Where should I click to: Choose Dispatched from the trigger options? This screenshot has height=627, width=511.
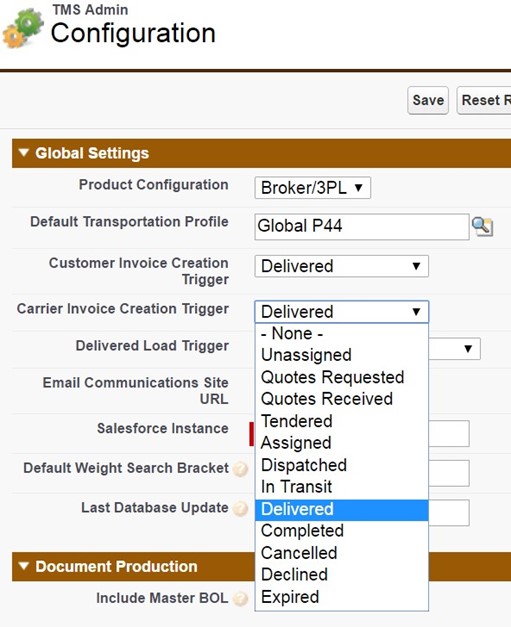[341, 465]
